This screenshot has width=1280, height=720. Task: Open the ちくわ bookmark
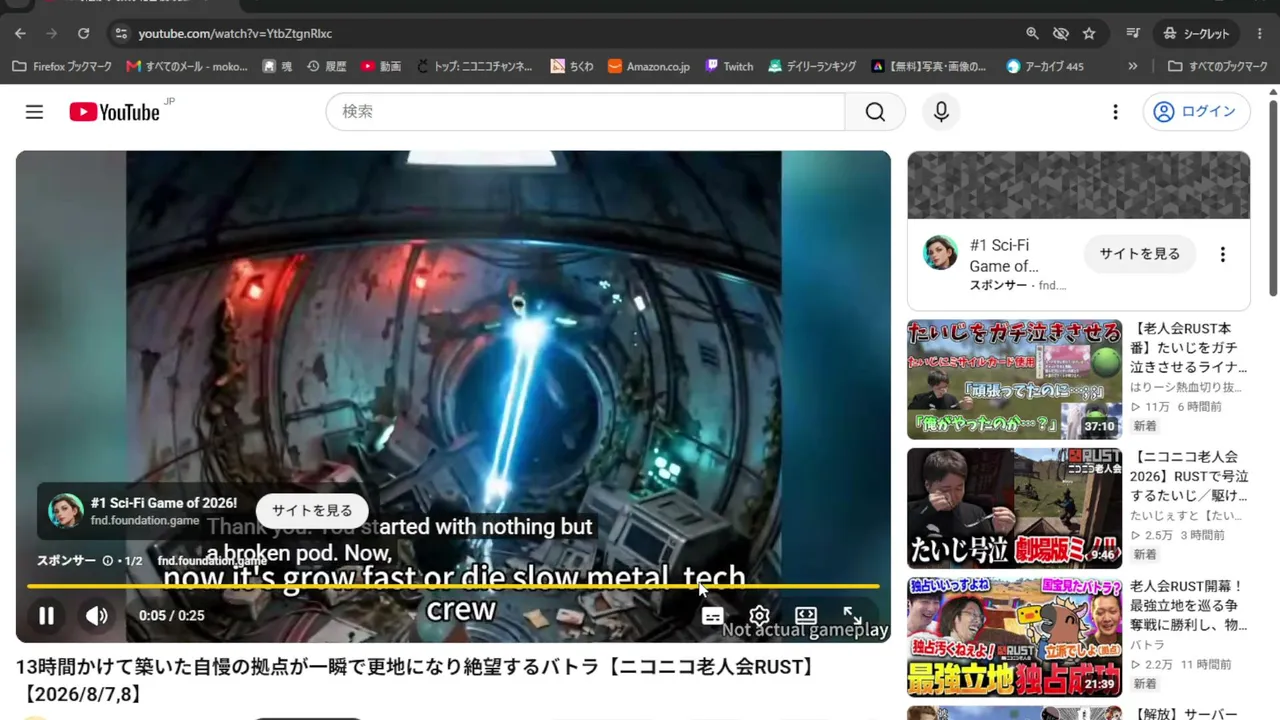pyautogui.click(x=572, y=66)
